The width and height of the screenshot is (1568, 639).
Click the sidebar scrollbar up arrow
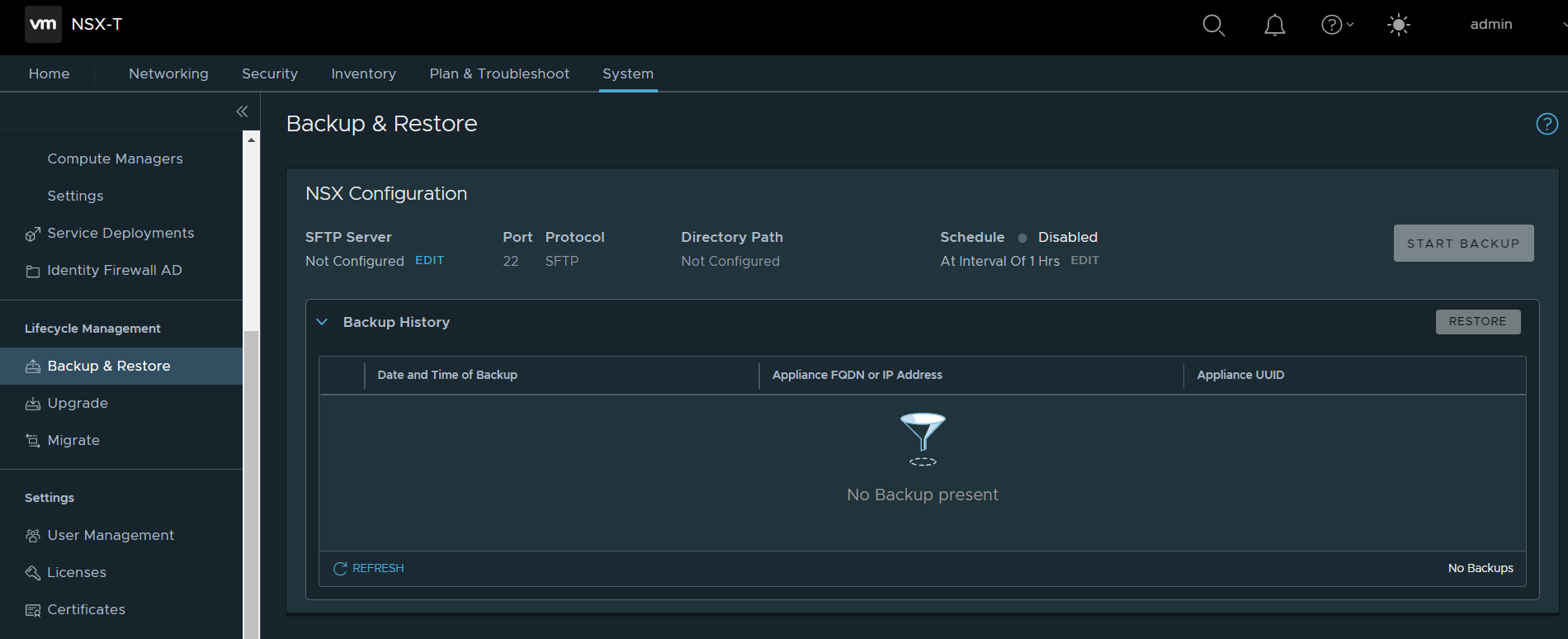(x=252, y=140)
